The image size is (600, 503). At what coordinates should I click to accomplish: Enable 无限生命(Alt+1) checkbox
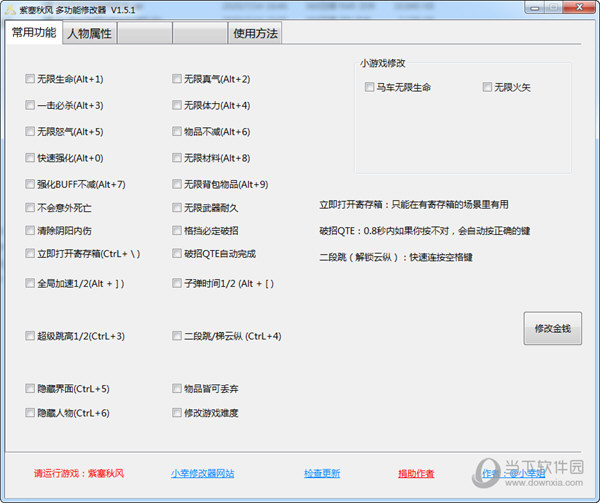(x=30, y=79)
